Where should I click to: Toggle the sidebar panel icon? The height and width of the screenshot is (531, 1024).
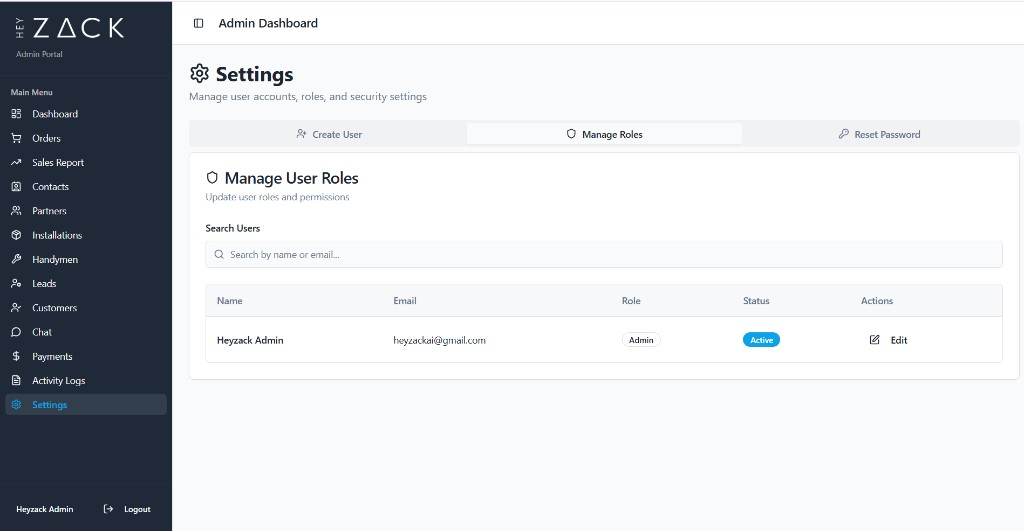[x=199, y=24]
